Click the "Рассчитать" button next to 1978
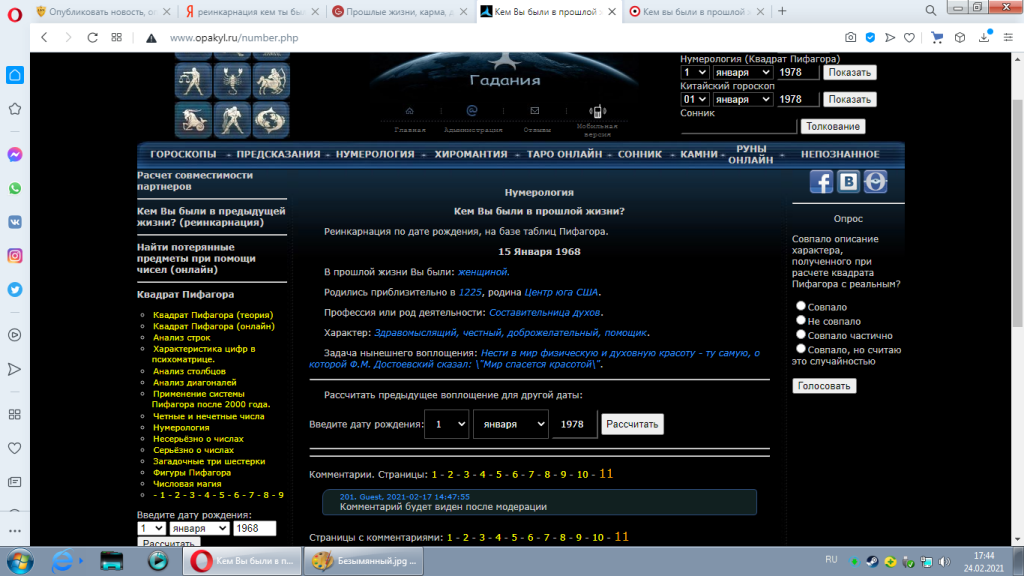This screenshot has width=1024, height=576. click(631, 424)
